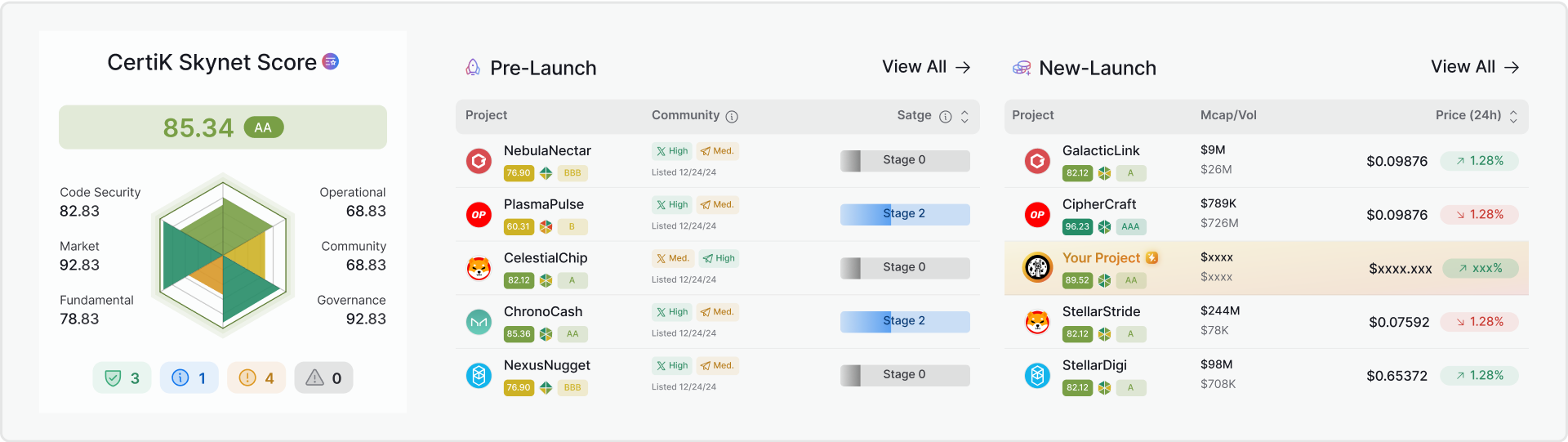Click the Mcap/Vol column header
The width and height of the screenshot is (1568, 442).
tap(1228, 115)
